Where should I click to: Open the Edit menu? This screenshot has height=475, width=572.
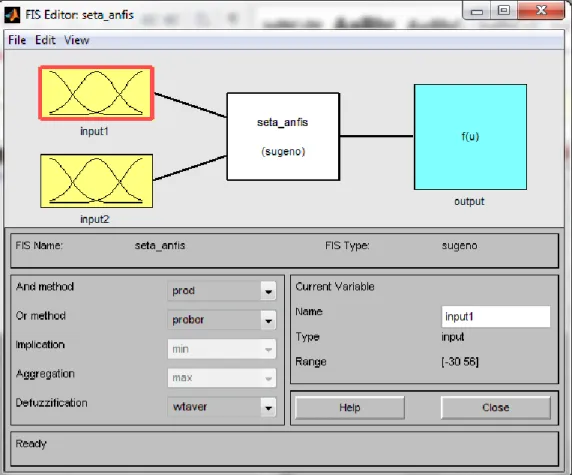click(x=45, y=40)
